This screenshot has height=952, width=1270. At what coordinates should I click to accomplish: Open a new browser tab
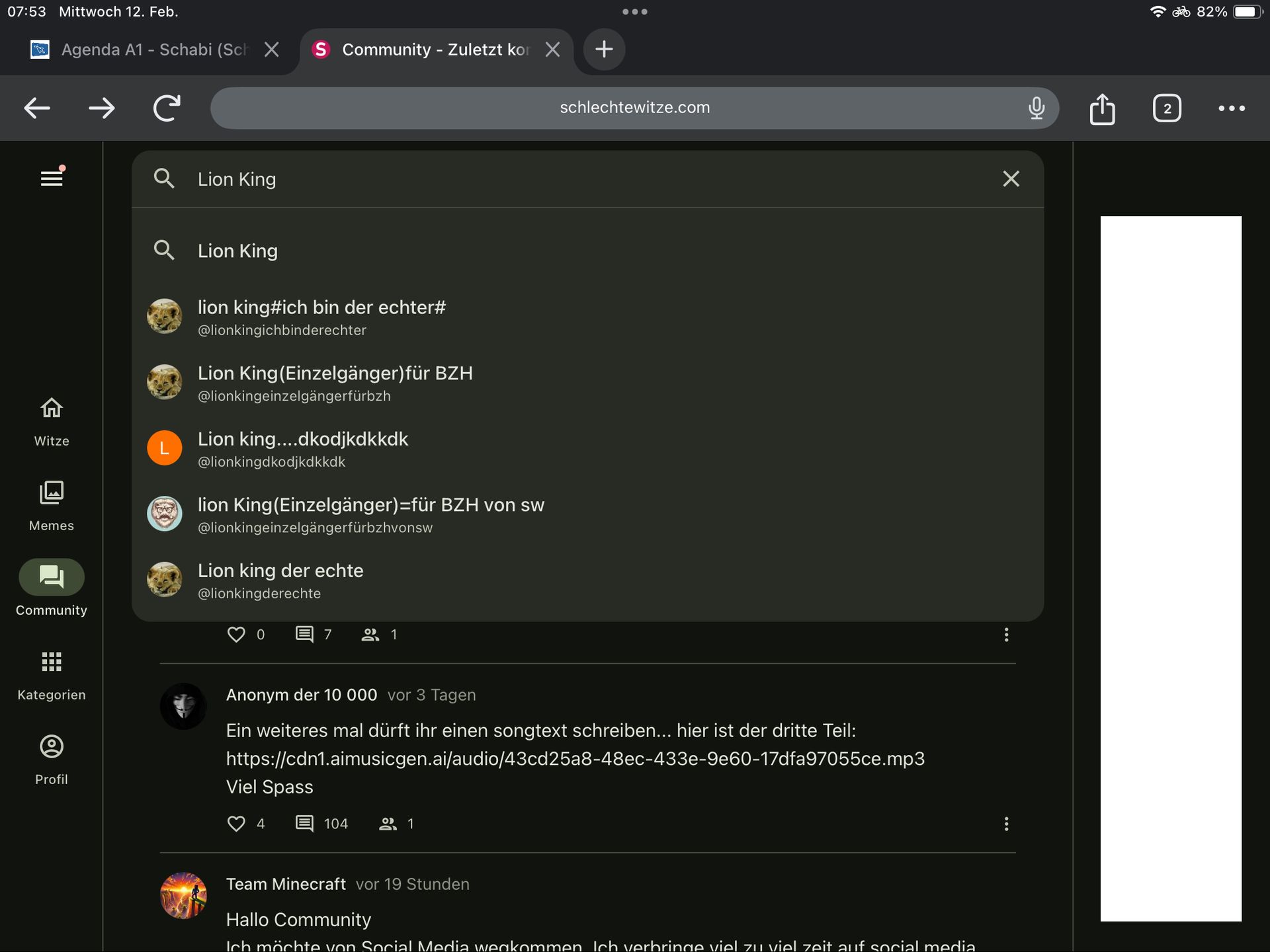pyautogui.click(x=603, y=49)
